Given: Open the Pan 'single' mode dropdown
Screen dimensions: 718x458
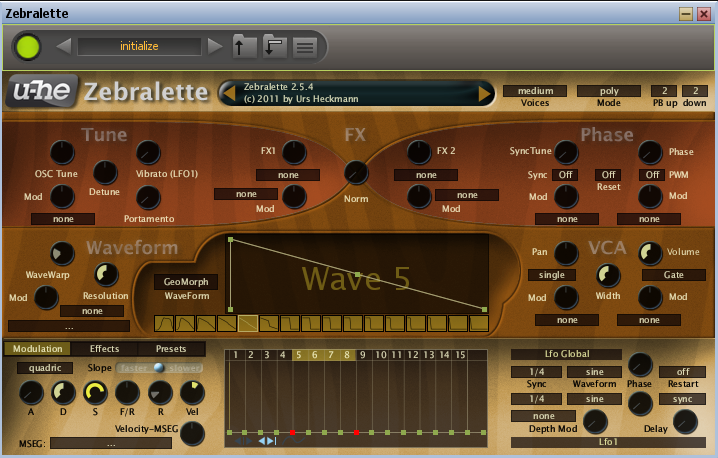Looking at the screenshot, I should point(551,275).
